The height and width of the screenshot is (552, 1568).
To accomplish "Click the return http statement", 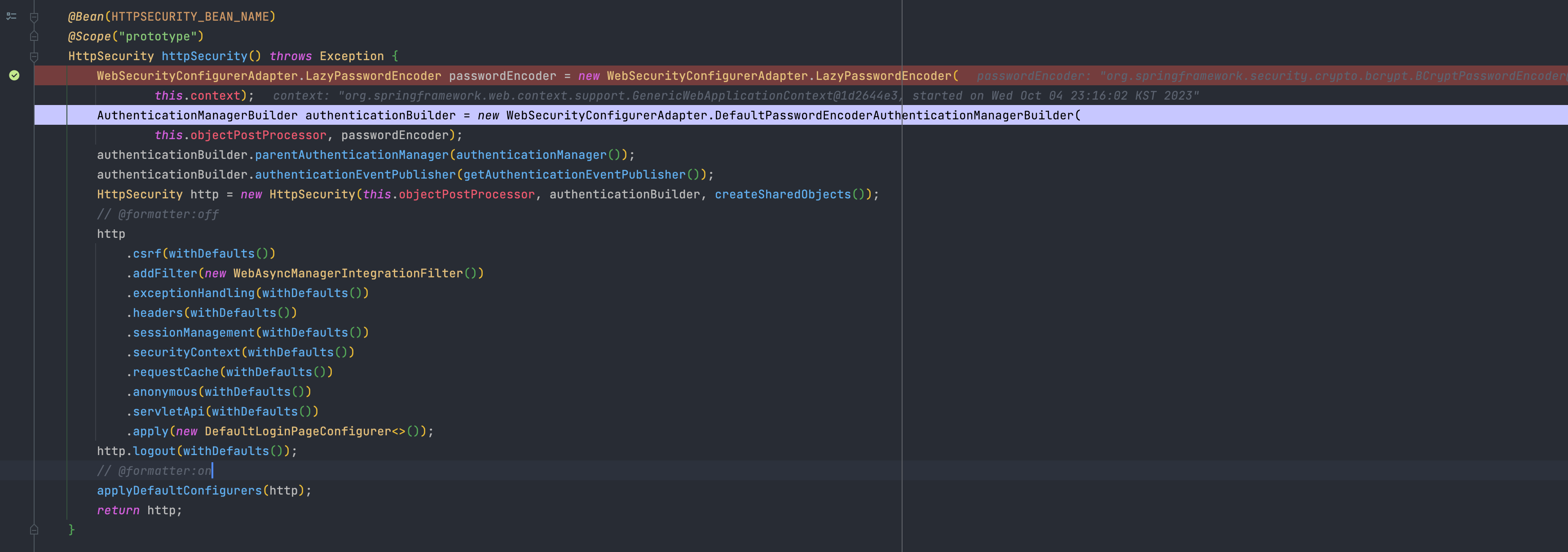I will pyautogui.click(x=139, y=511).
